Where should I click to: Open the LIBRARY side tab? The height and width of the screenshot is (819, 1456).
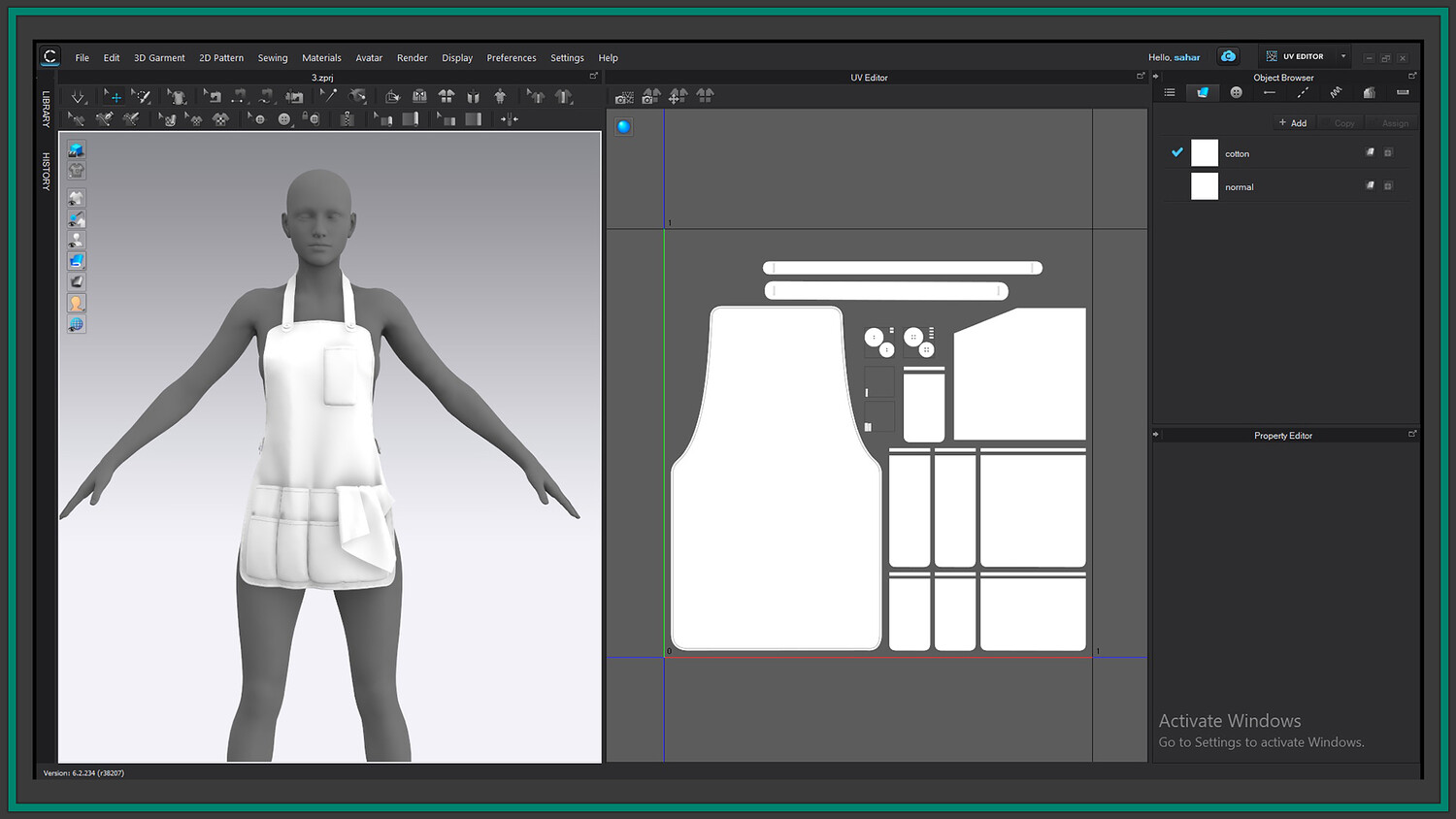(46, 109)
